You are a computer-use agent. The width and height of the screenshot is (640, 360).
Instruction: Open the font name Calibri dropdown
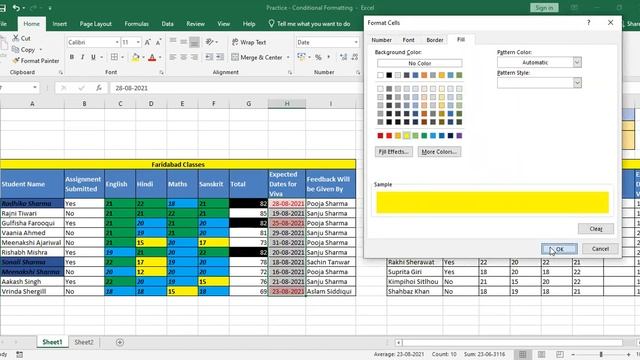click(117, 42)
